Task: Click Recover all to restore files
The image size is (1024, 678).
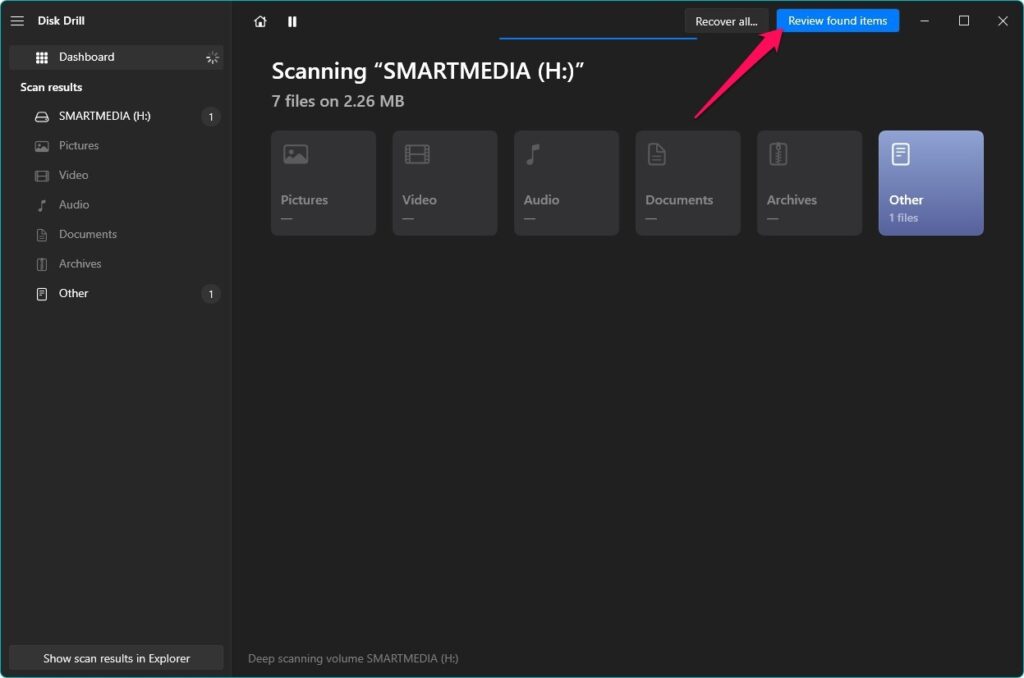Action: (726, 20)
